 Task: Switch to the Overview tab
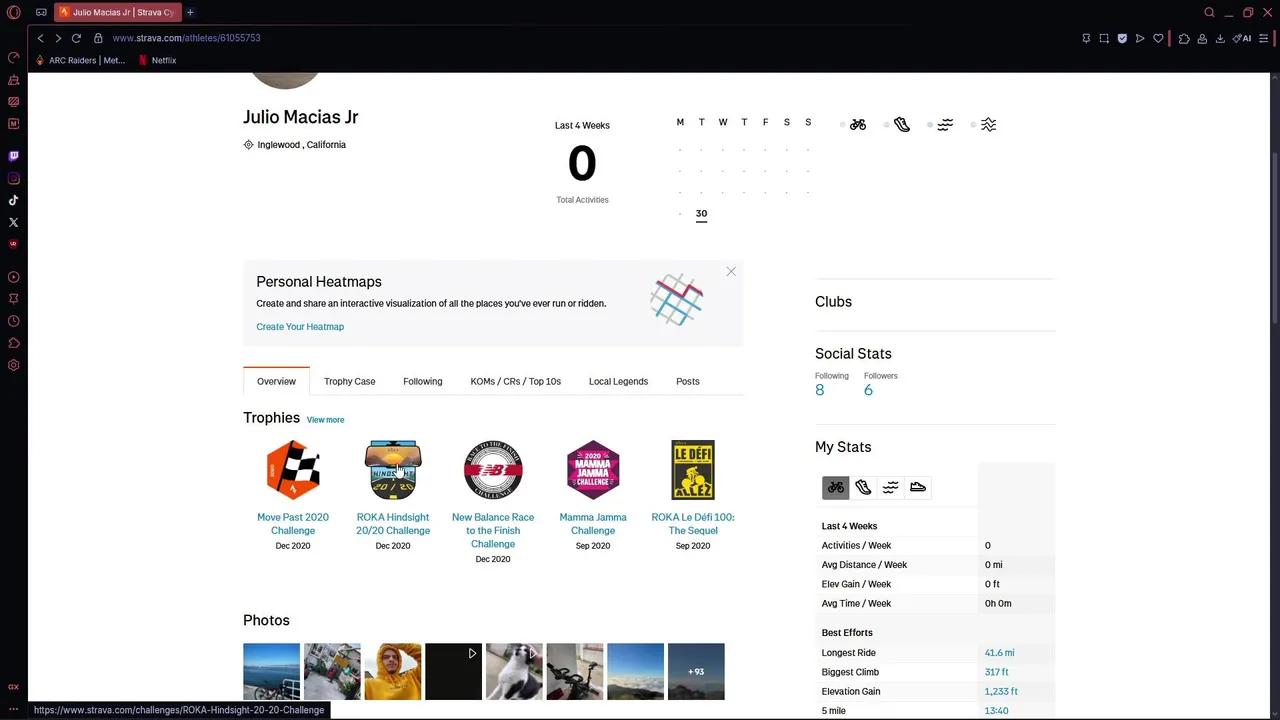coord(276,381)
